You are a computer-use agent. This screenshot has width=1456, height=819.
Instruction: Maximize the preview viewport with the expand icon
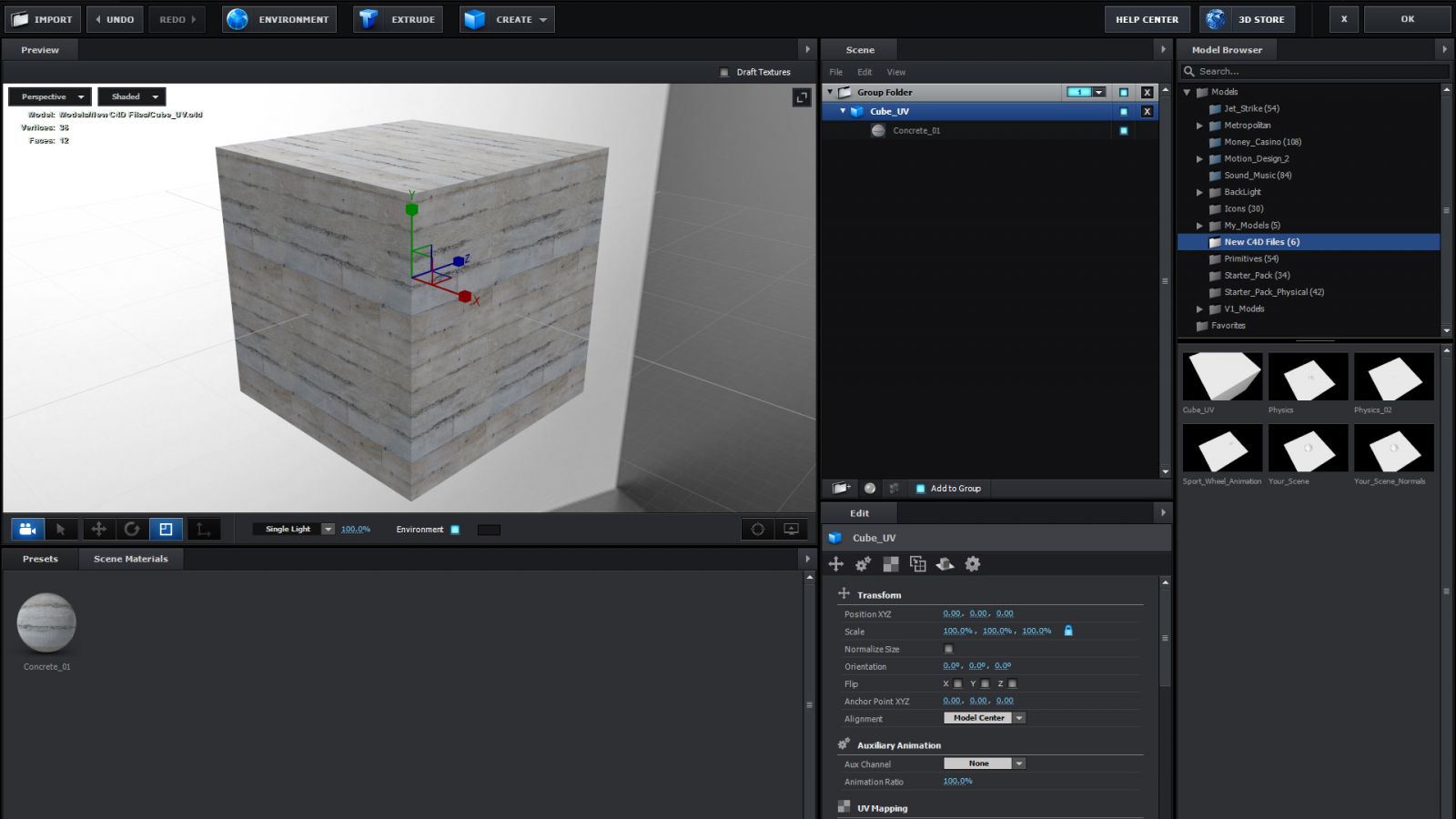coord(802,97)
